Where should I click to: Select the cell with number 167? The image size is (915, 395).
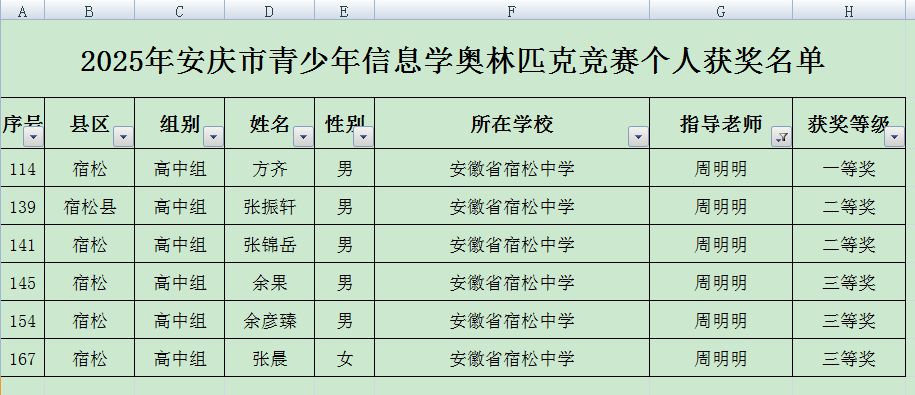(22, 358)
